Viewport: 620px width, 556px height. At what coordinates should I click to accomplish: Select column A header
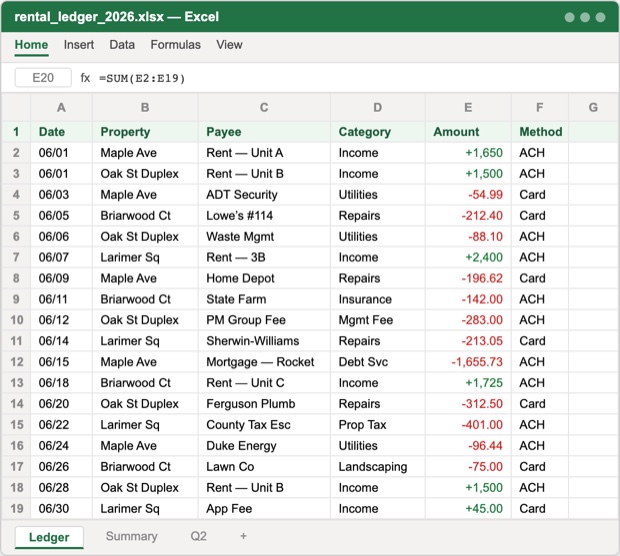(x=61, y=107)
